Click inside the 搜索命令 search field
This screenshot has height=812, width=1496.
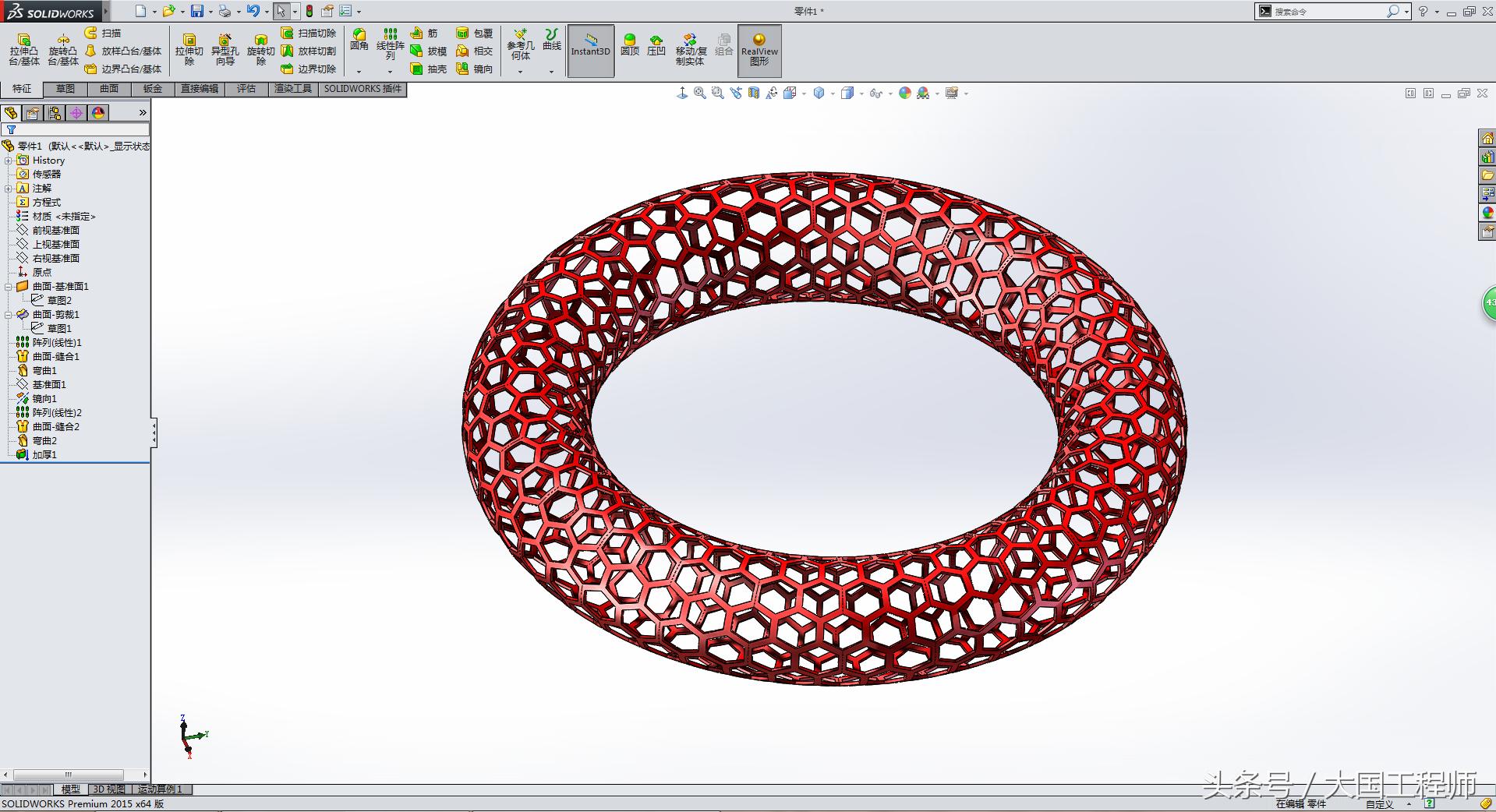[1325, 11]
